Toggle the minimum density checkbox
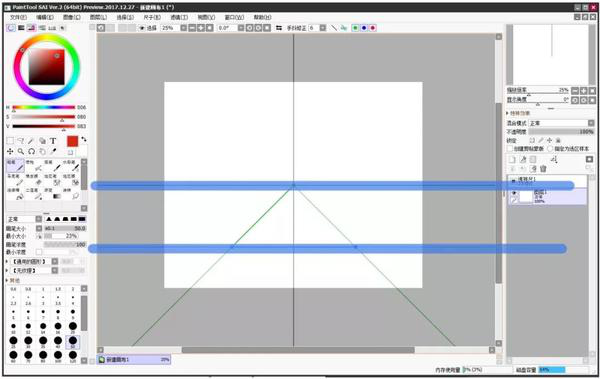This screenshot has width=600, height=379. pyautogui.click(x=39, y=252)
